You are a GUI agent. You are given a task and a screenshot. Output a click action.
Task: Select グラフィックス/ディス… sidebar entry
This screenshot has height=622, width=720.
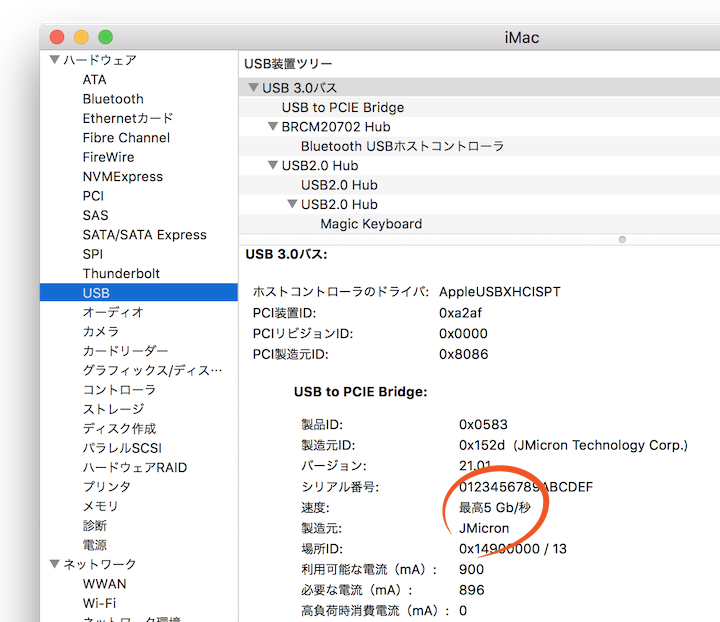pyautogui.click(x=152, y=370)
